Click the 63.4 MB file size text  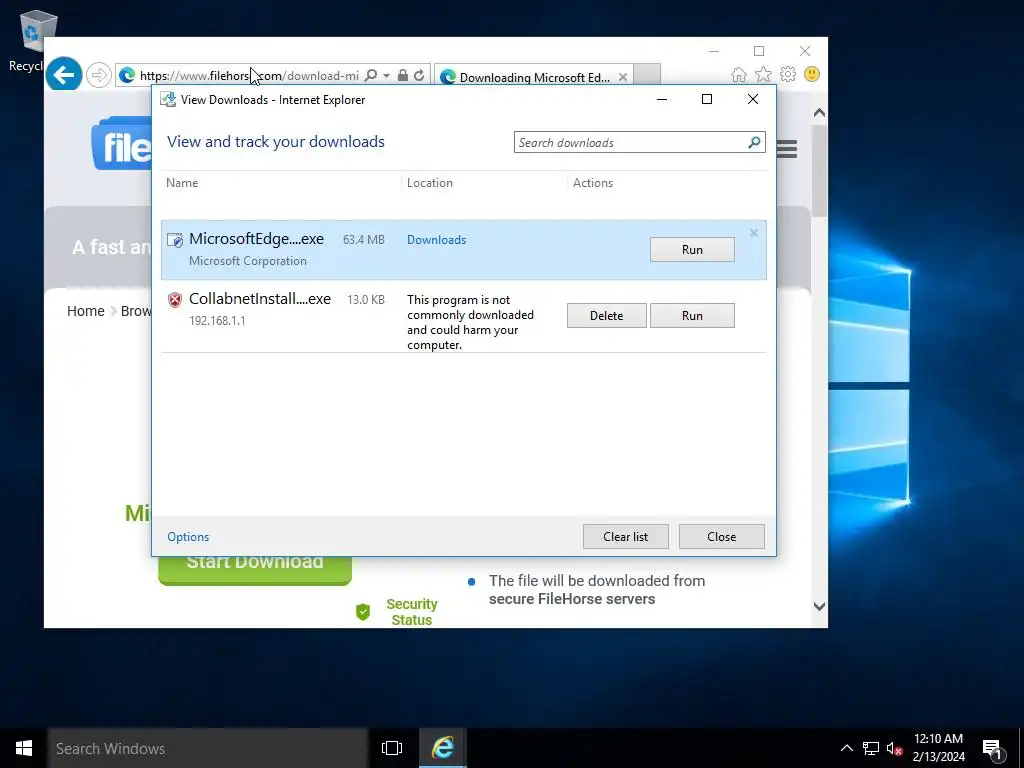click(364, 240)
